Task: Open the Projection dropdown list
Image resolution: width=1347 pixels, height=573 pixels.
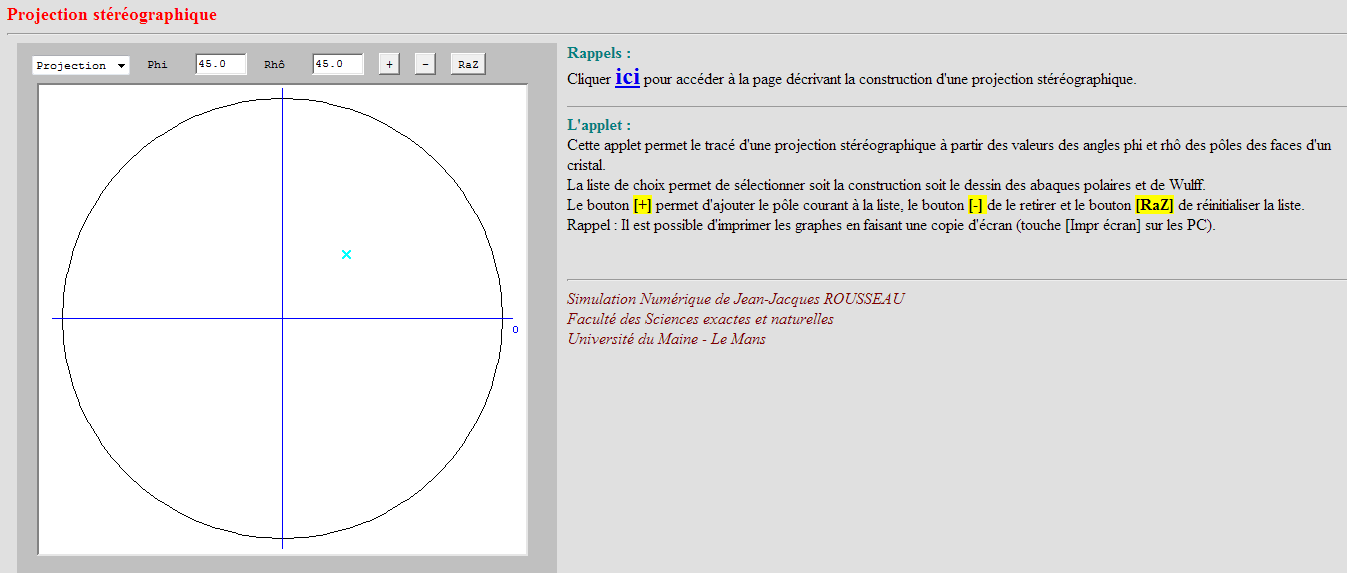Action: 81,65
